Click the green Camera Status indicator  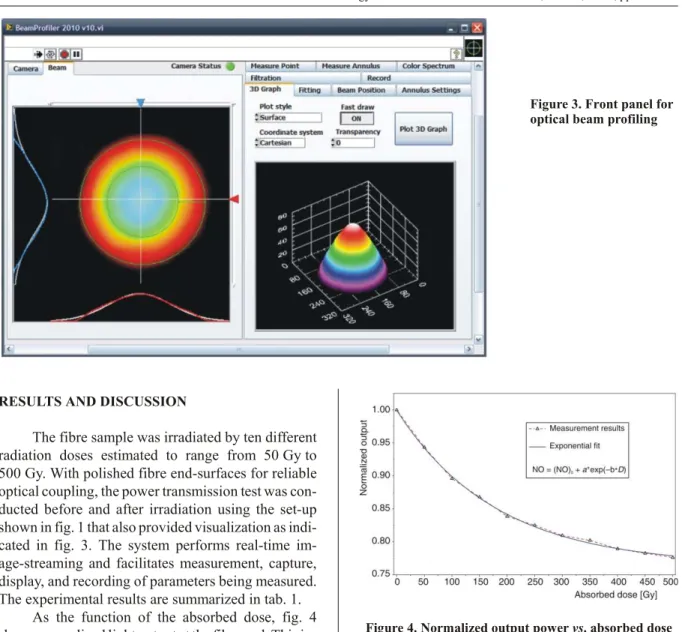pyautogui.click(x=231, y=66)
